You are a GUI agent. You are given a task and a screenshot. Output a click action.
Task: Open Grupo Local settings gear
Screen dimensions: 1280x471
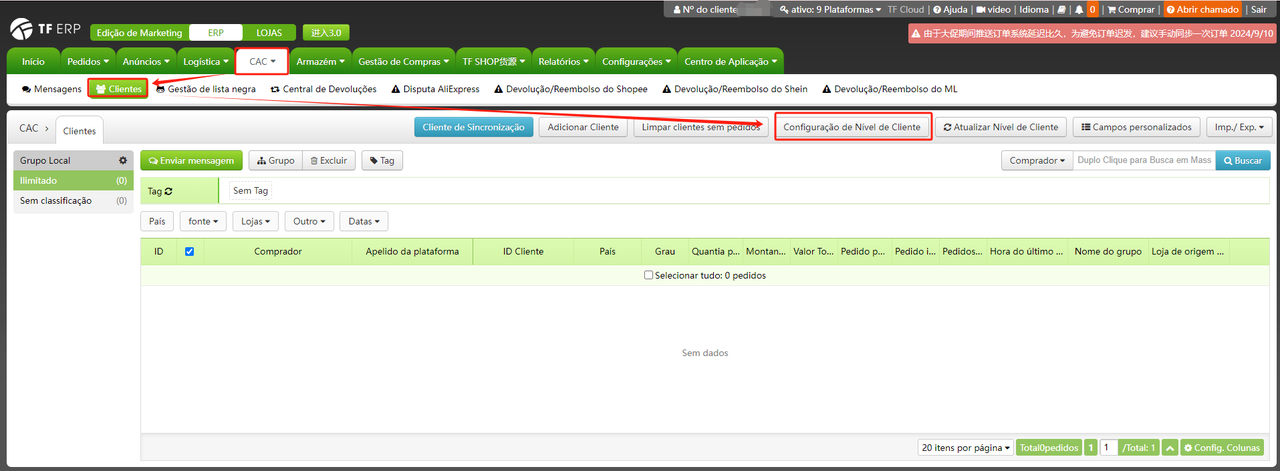[123, 160]
